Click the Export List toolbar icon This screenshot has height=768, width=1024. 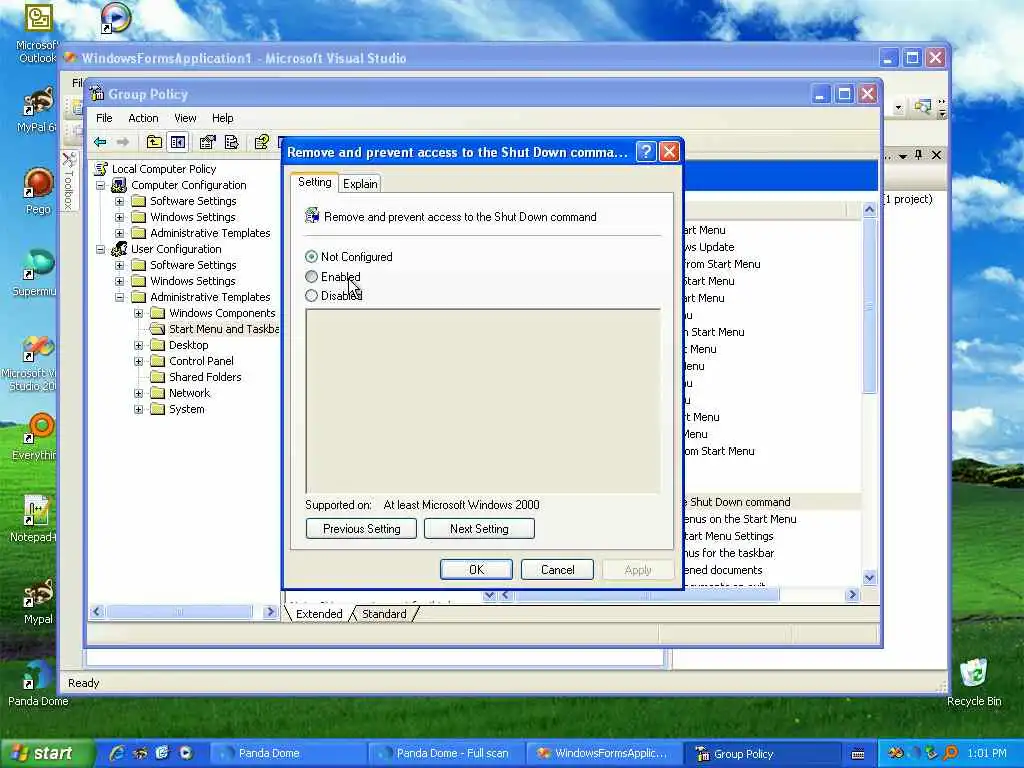(x=231, y=142)
